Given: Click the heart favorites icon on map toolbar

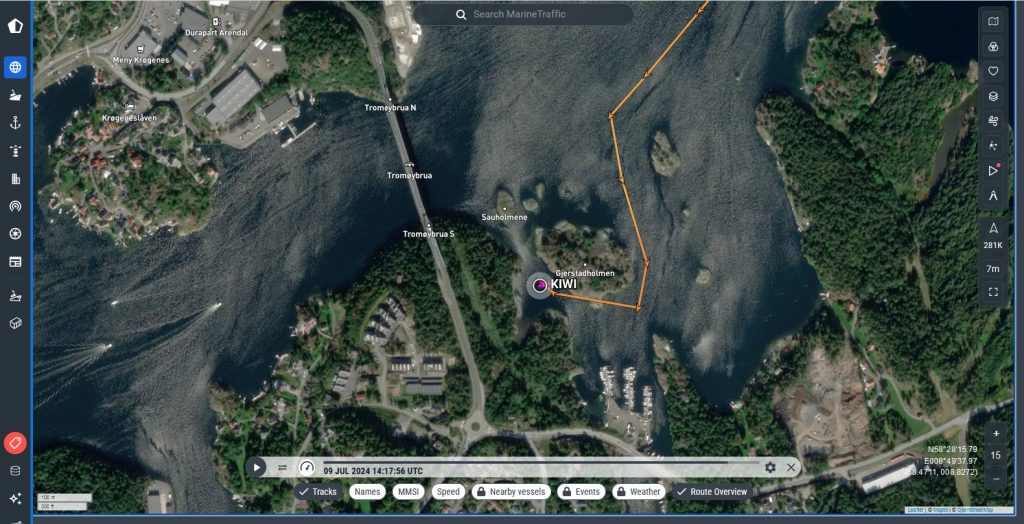Looking at the screenshot, I should point(993,71).
